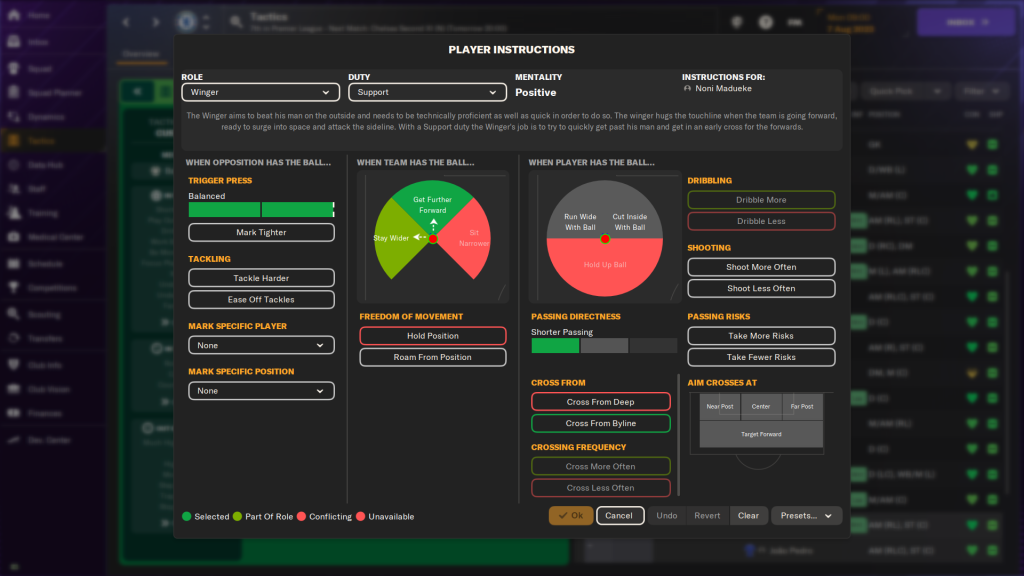Adjust the Passing Directness slider bar
This screenshot has height=576, width=1024.
[x=604, y=346]
